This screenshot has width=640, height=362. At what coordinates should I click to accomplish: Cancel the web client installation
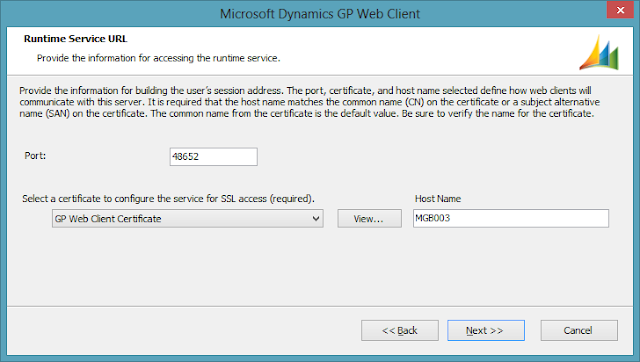click(x=579, y=330)
